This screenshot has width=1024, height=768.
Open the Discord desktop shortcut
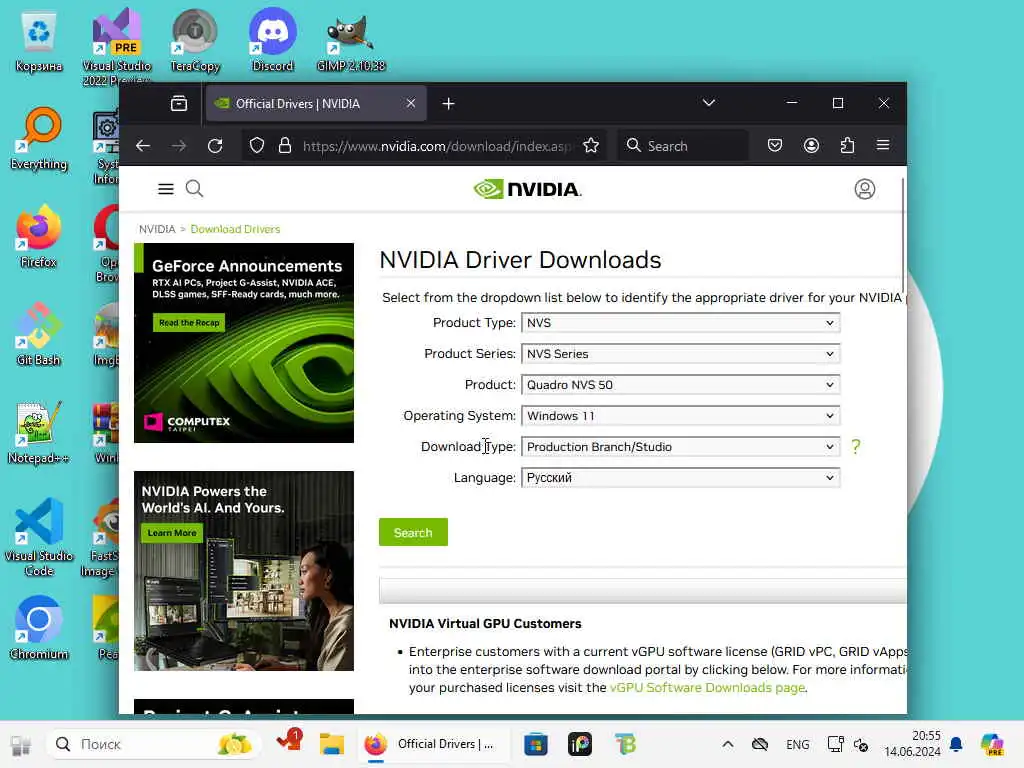click(x=272, y=39)
